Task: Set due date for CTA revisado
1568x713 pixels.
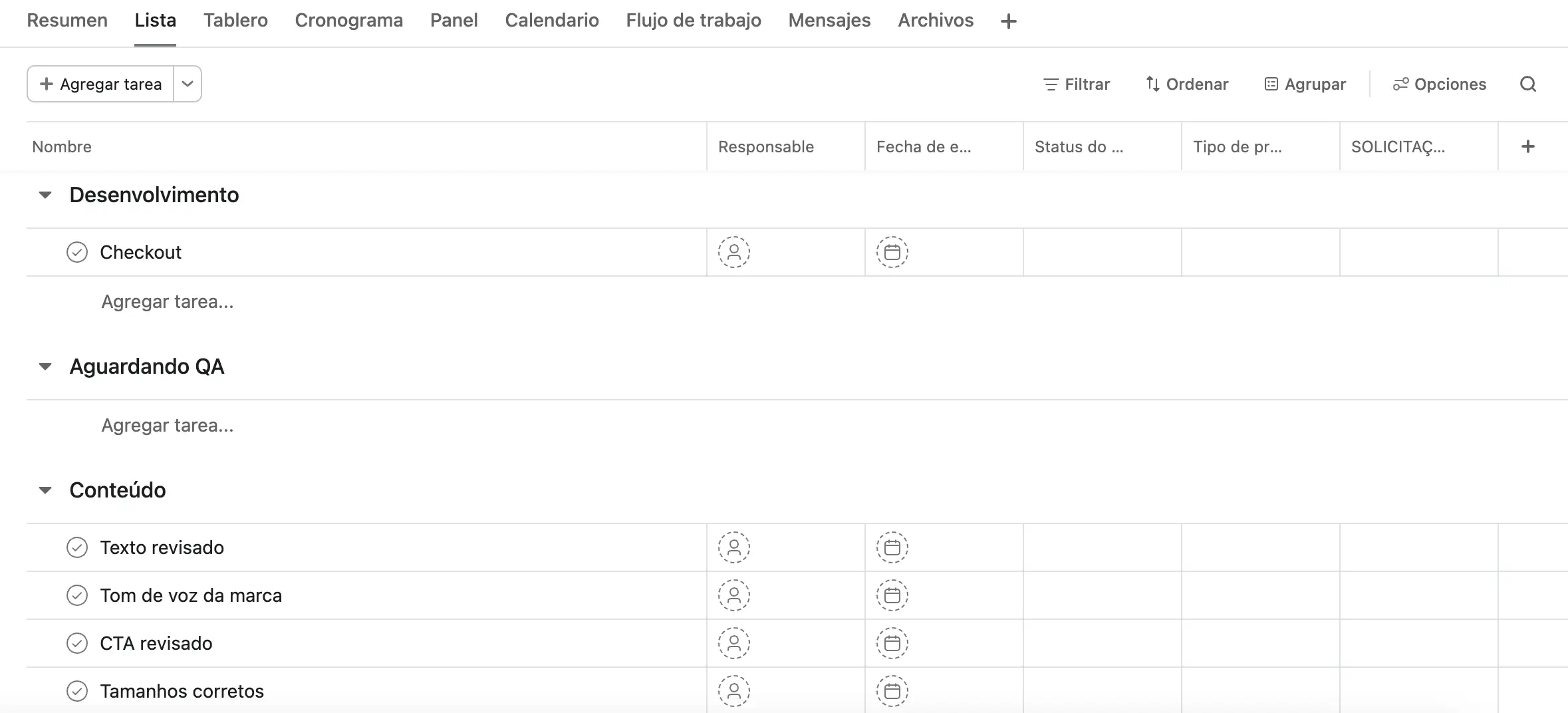Action: click(x=892, y=644)
